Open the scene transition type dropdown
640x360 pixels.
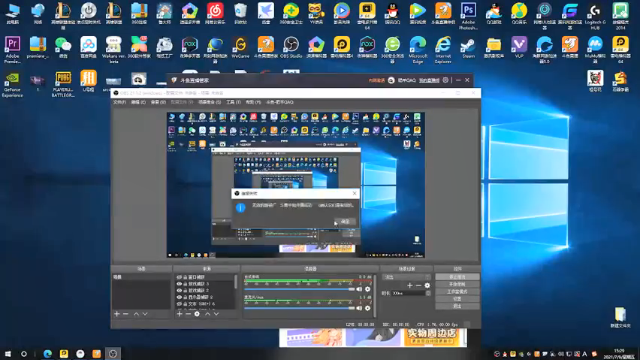point(407,277)
